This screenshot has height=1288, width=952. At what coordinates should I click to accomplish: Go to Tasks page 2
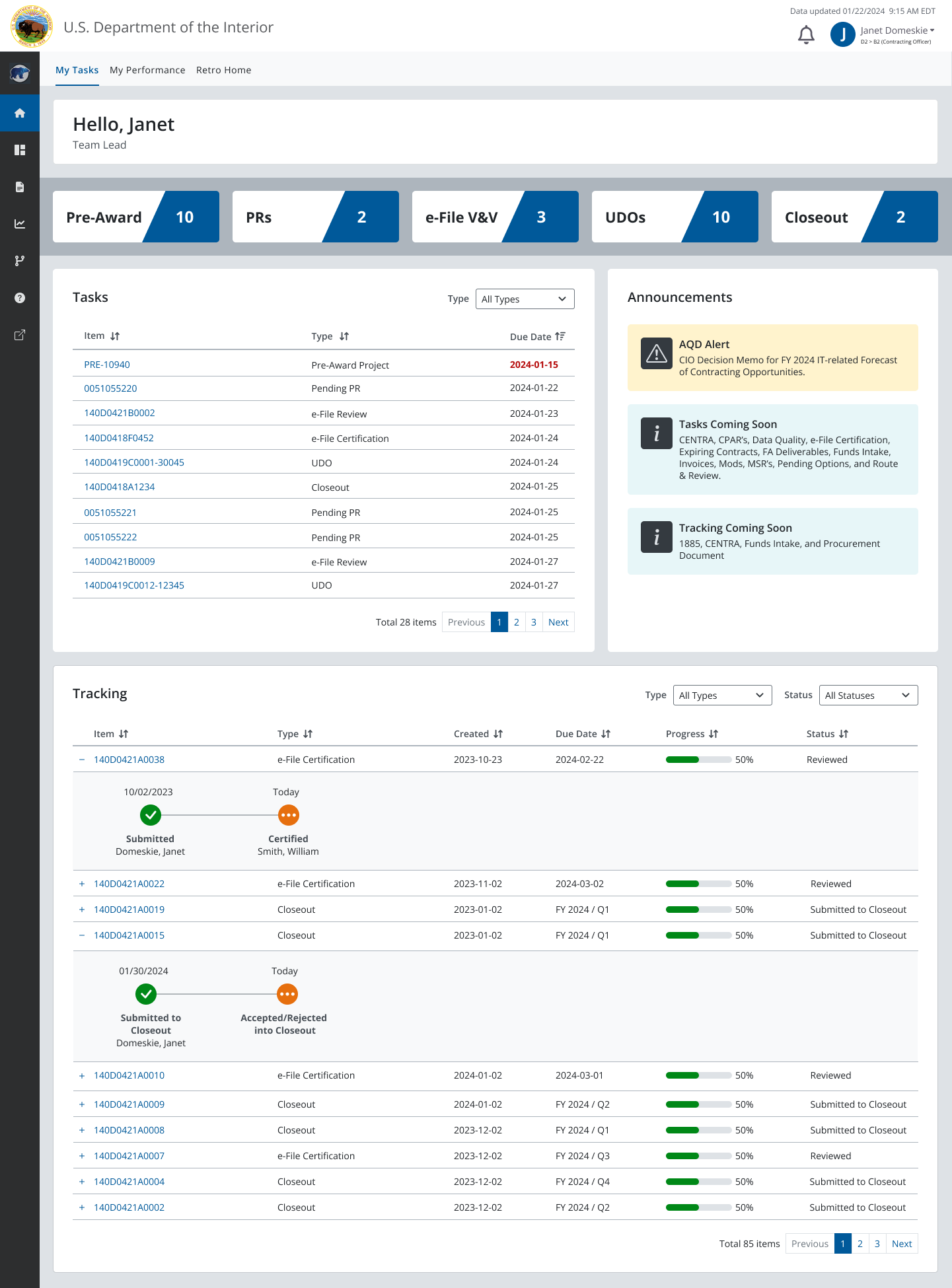point(517,622)
